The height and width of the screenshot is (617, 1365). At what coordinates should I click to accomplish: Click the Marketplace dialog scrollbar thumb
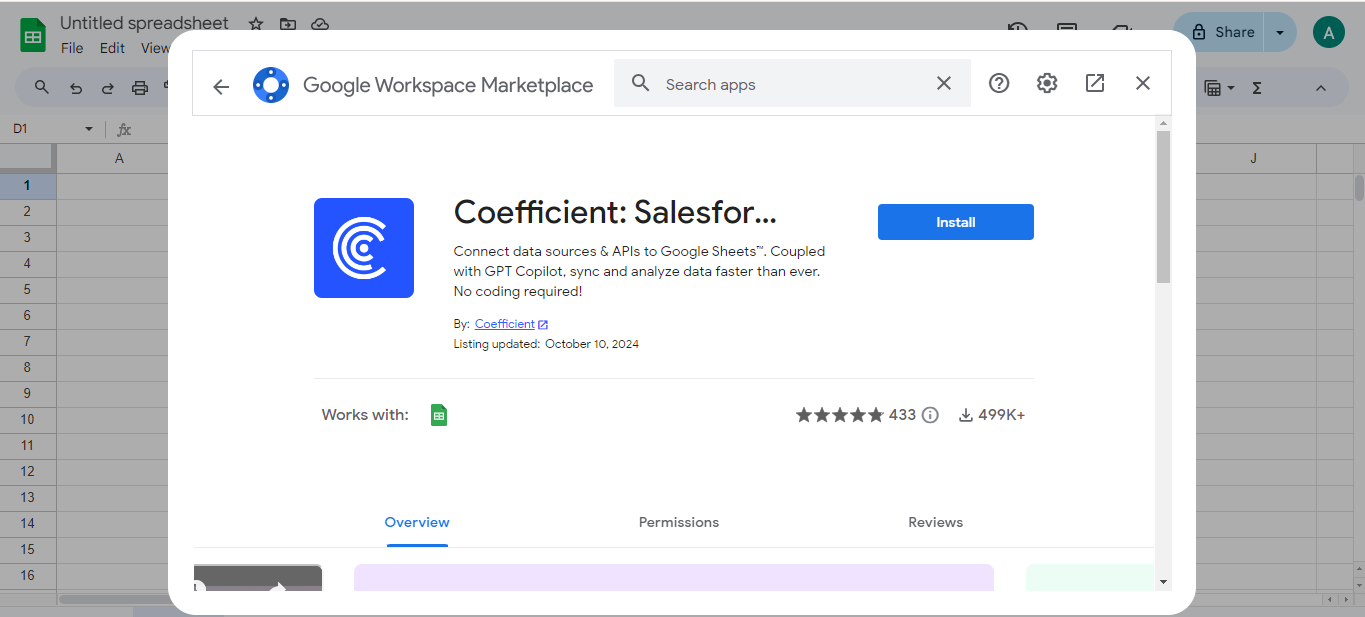[x=1163, y=205]
